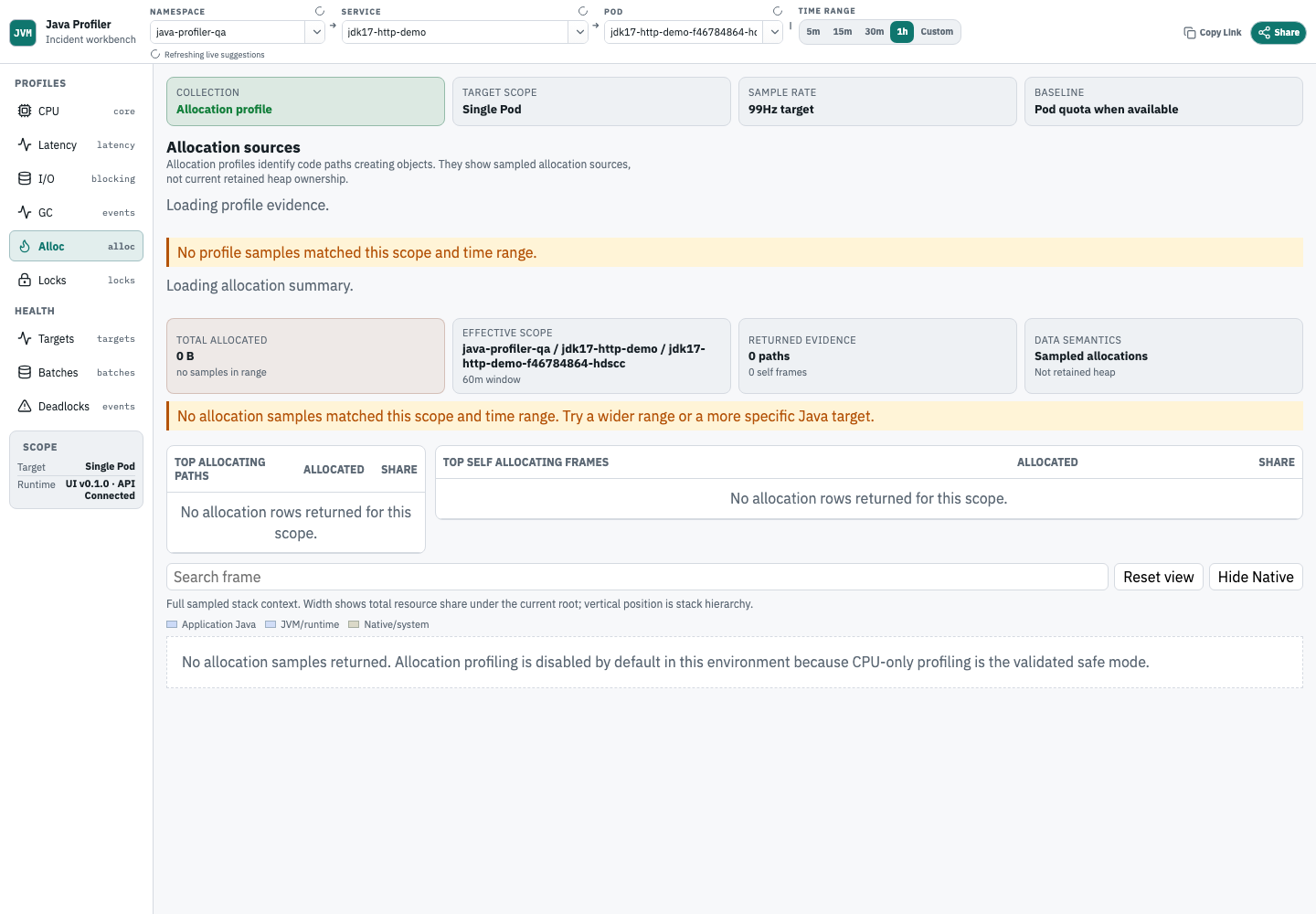This screenshot has width=1316, height=914.
Task: Select the 15m time range
Action: coord(843,32)
